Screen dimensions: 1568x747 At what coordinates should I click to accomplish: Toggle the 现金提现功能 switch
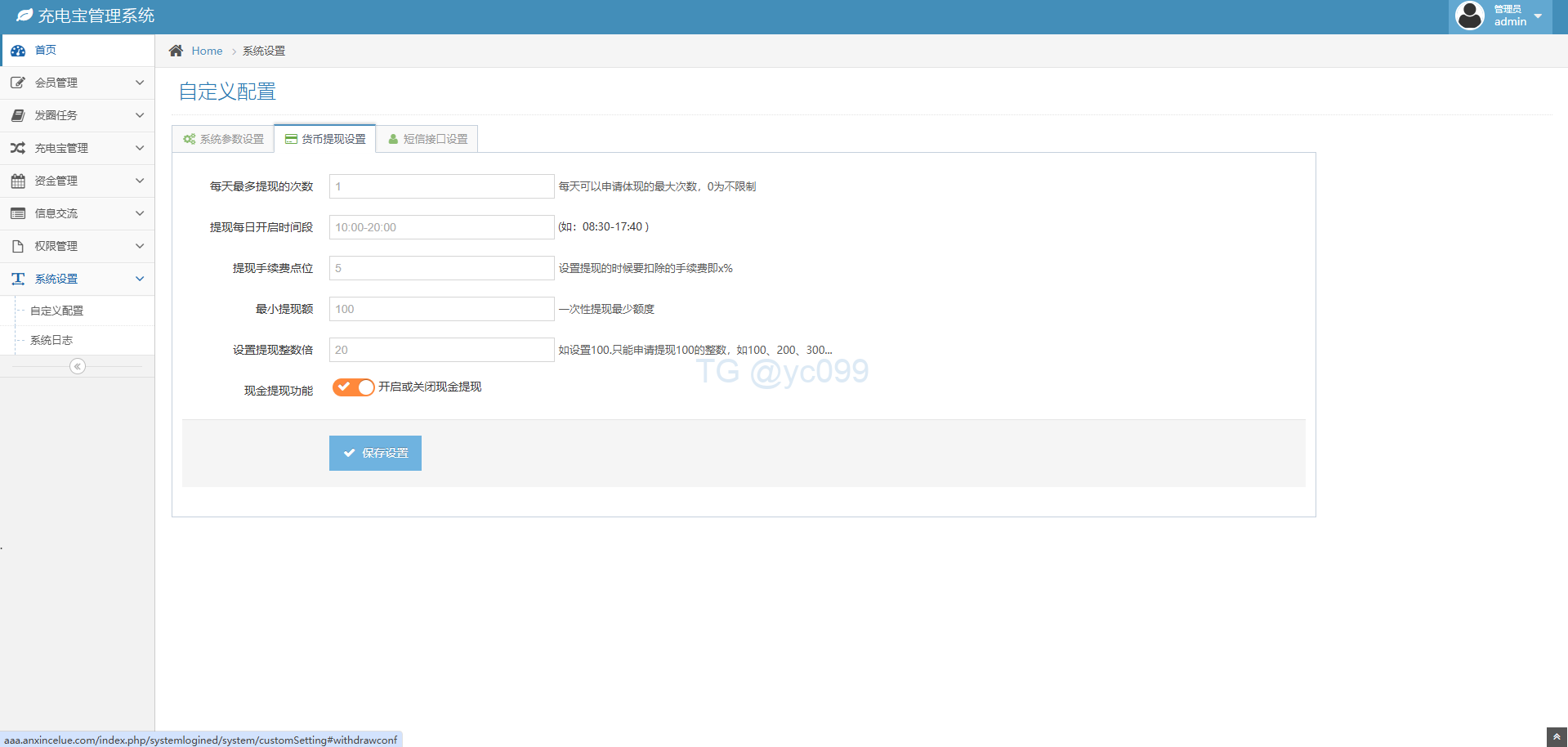[x=353, y=387]
